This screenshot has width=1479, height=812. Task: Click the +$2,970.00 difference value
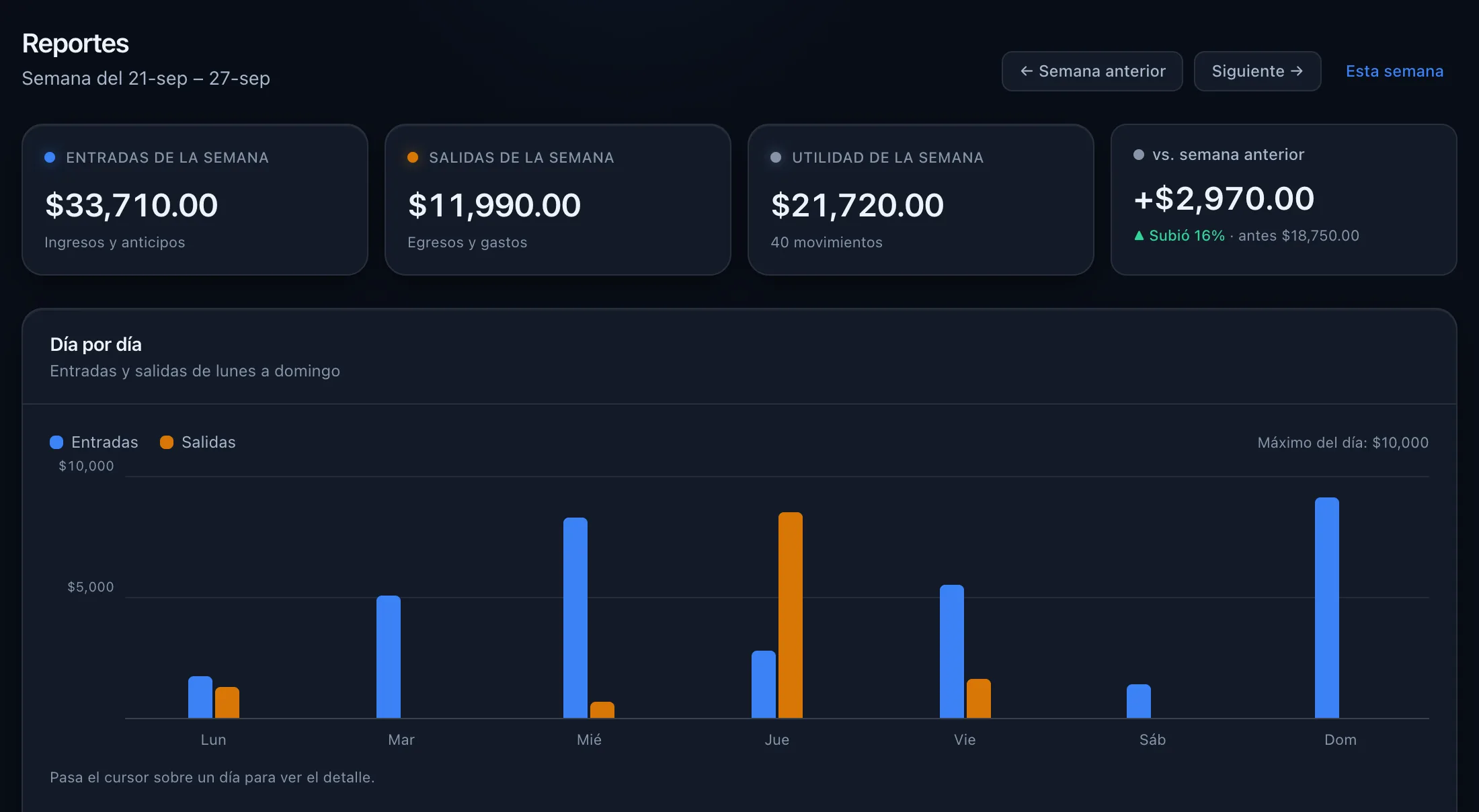pyautogui.click(x=1224, y=199)
